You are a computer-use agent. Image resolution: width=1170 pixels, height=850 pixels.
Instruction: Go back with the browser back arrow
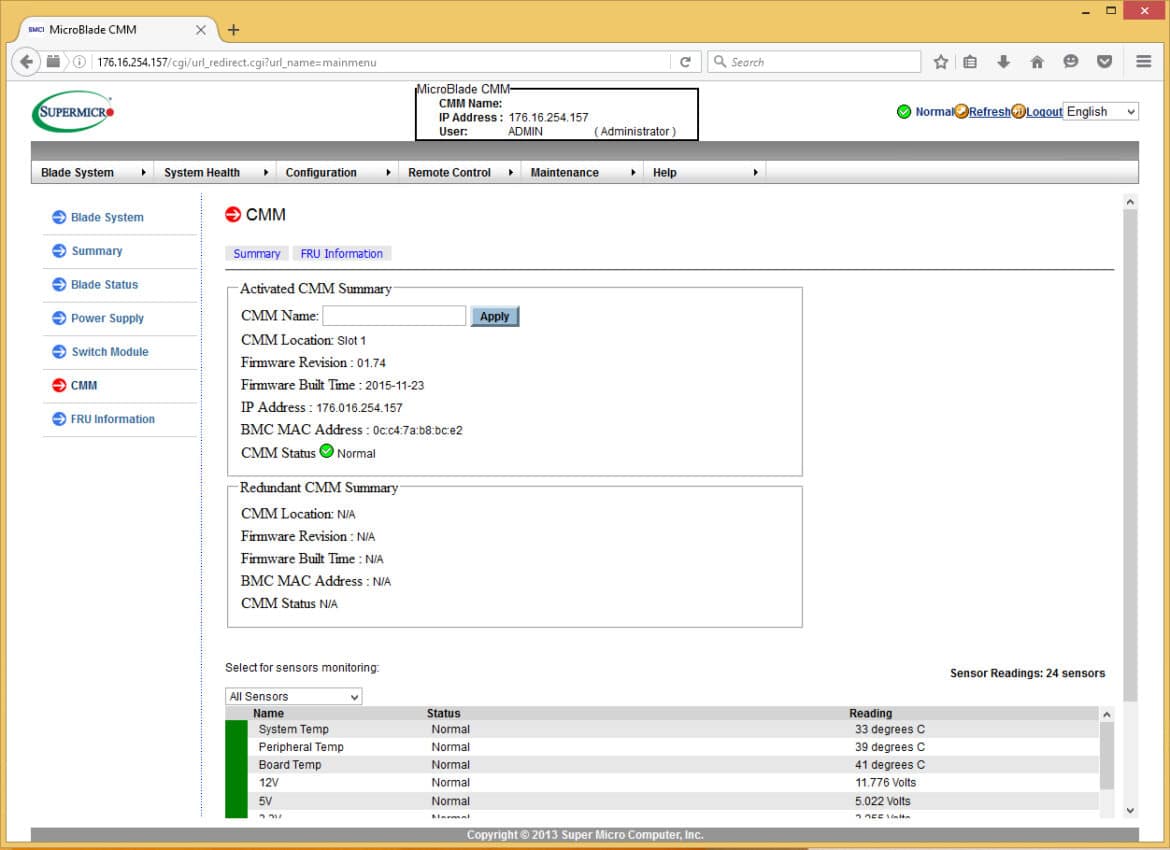coord(26,61)
